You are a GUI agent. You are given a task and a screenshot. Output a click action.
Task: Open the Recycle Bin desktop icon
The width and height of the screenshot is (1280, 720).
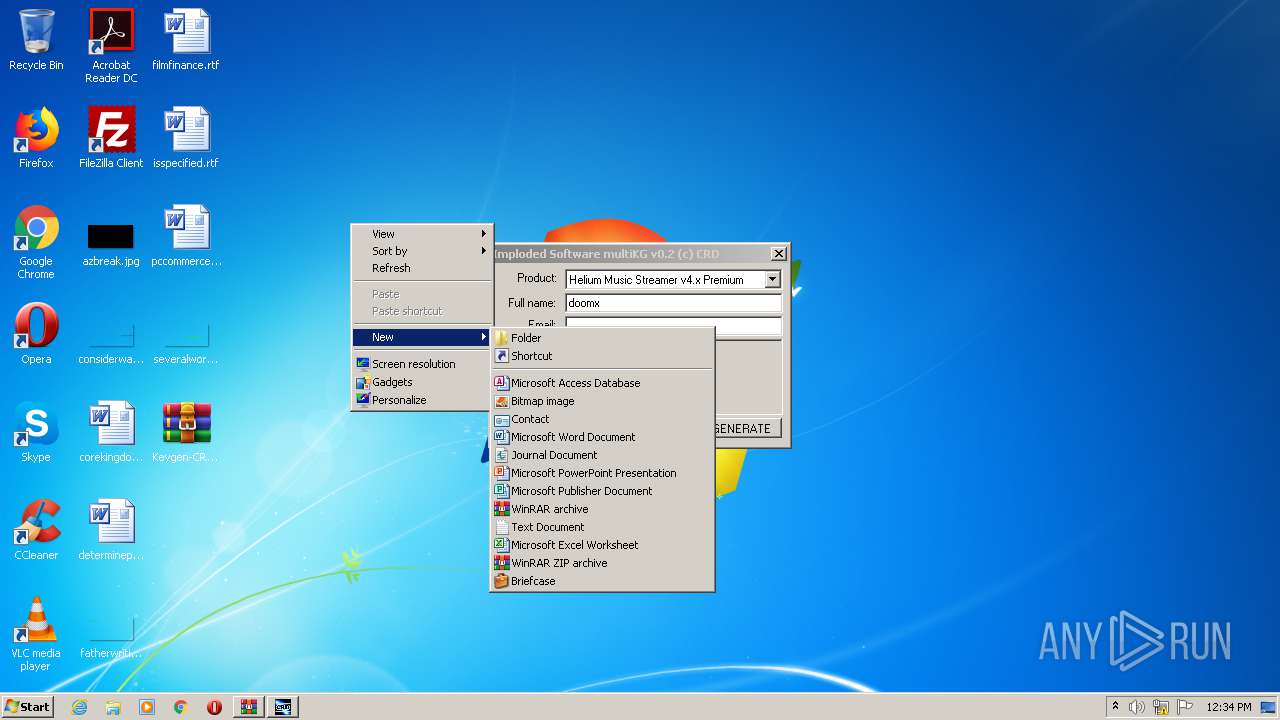click(x=36, y=40)
